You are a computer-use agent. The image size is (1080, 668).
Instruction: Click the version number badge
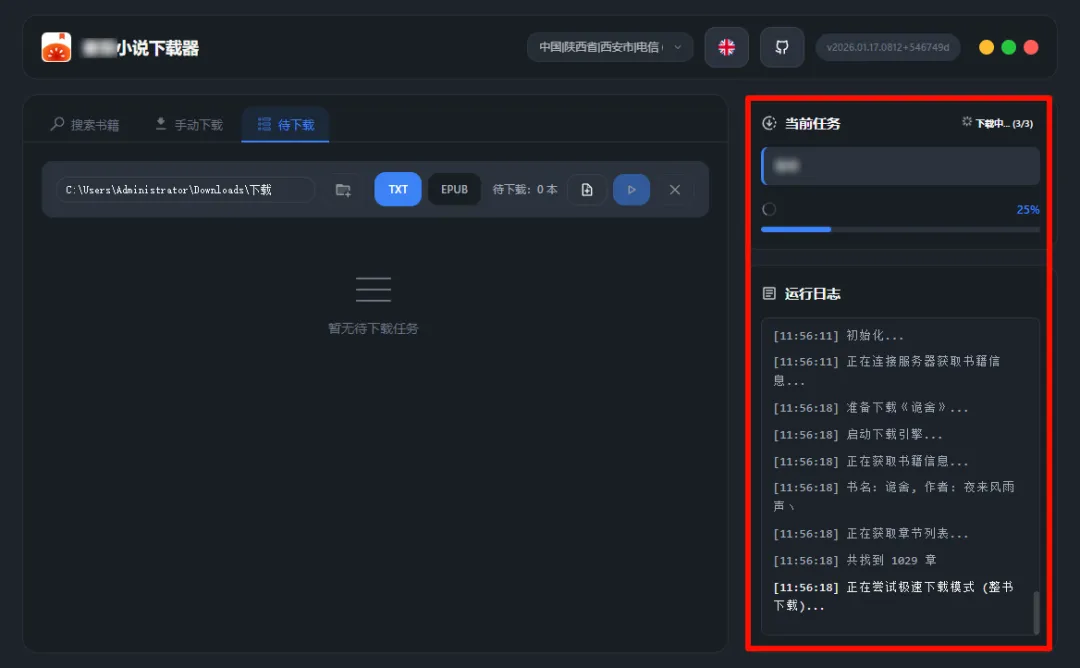click(x=888, y=47)
